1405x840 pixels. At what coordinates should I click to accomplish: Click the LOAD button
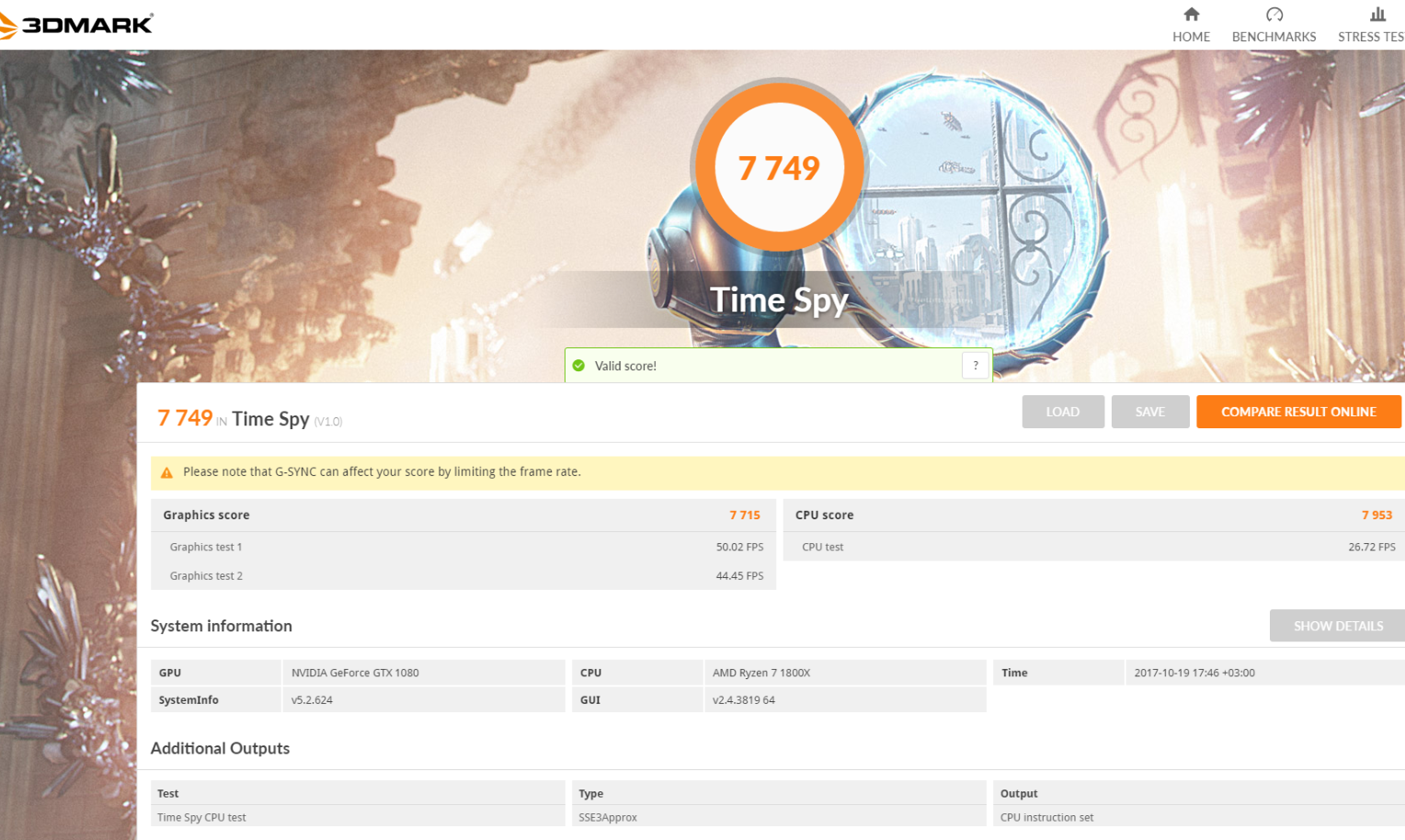(1063, 412)
